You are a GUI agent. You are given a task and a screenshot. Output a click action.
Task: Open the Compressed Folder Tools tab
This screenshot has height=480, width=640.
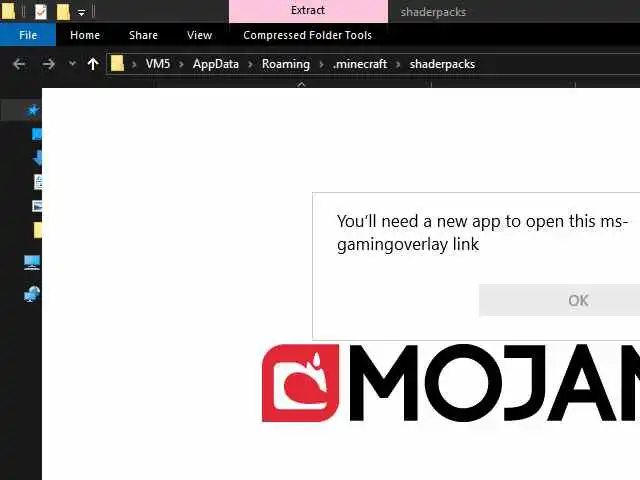[307, 35]
